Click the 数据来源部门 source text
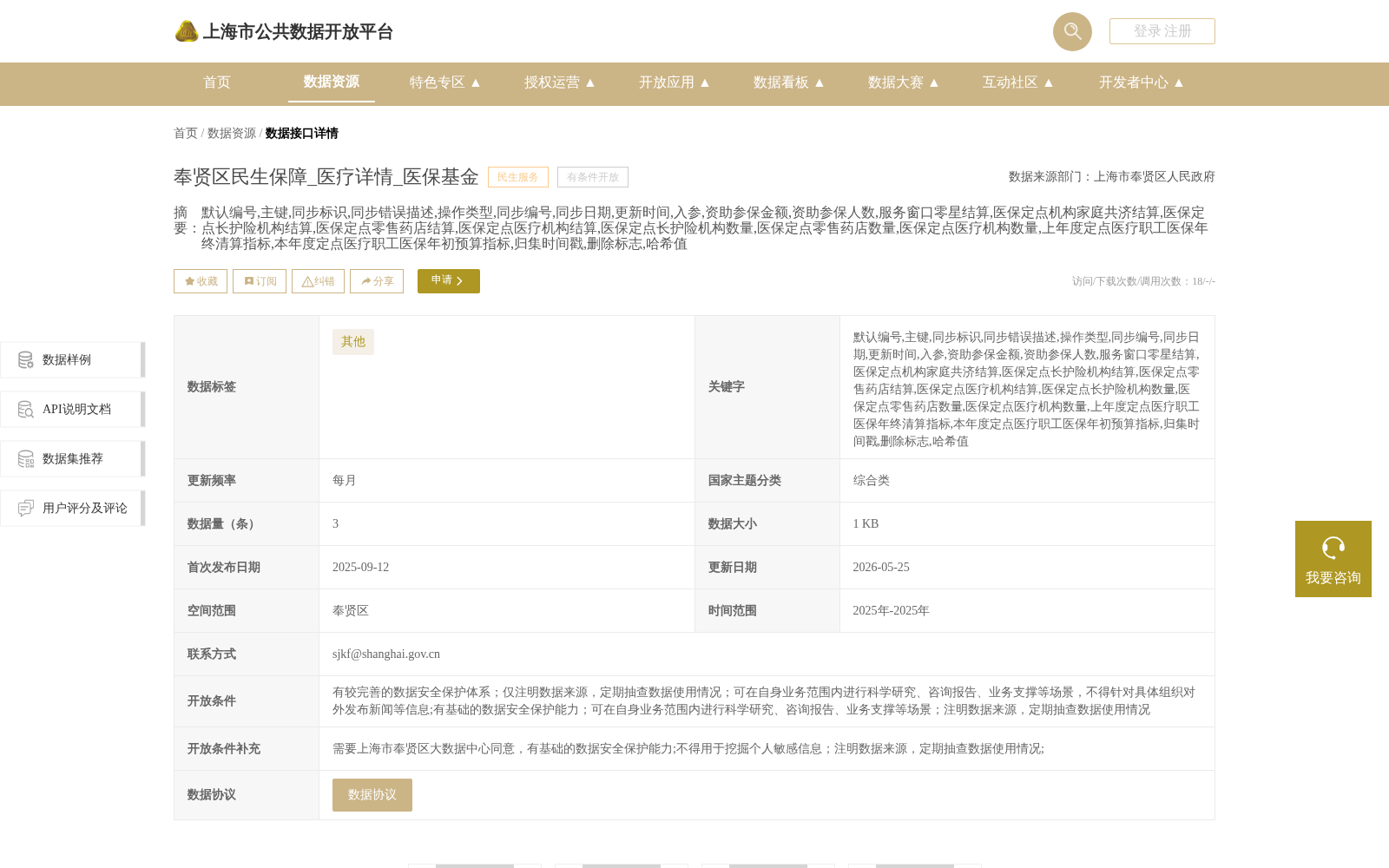 (1112, 177)
